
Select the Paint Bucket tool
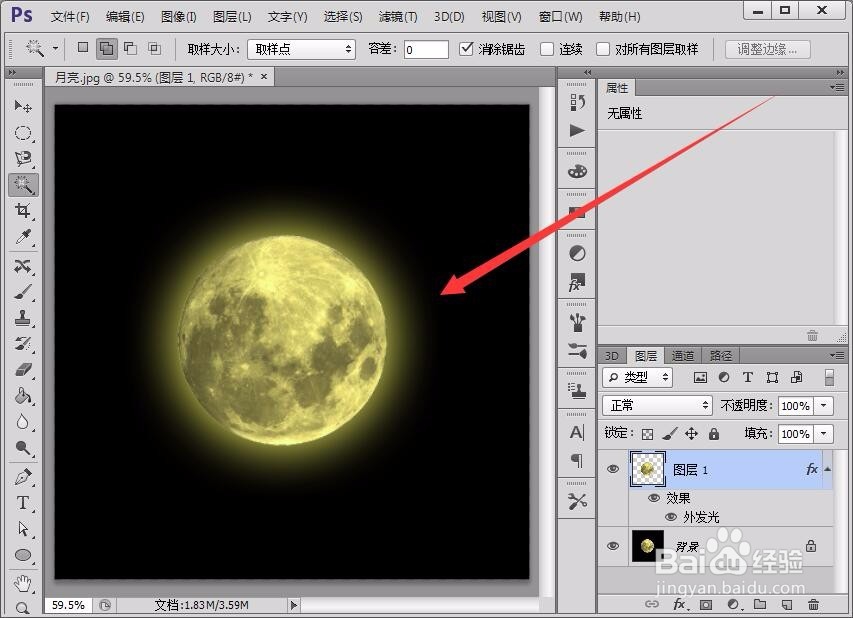tap(23, 395)
